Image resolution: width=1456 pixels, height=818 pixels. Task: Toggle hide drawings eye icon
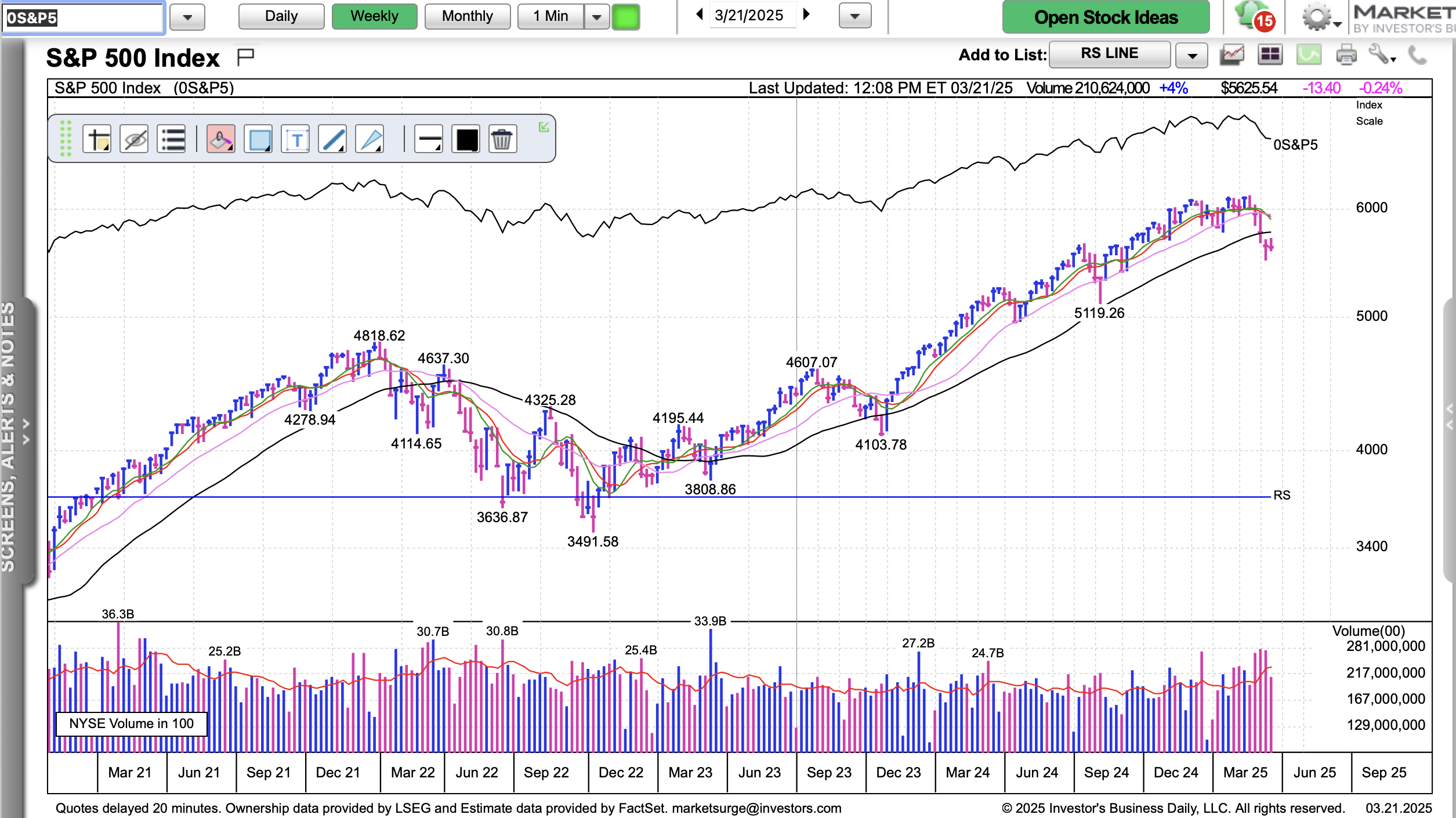click(x=135, y=139)
